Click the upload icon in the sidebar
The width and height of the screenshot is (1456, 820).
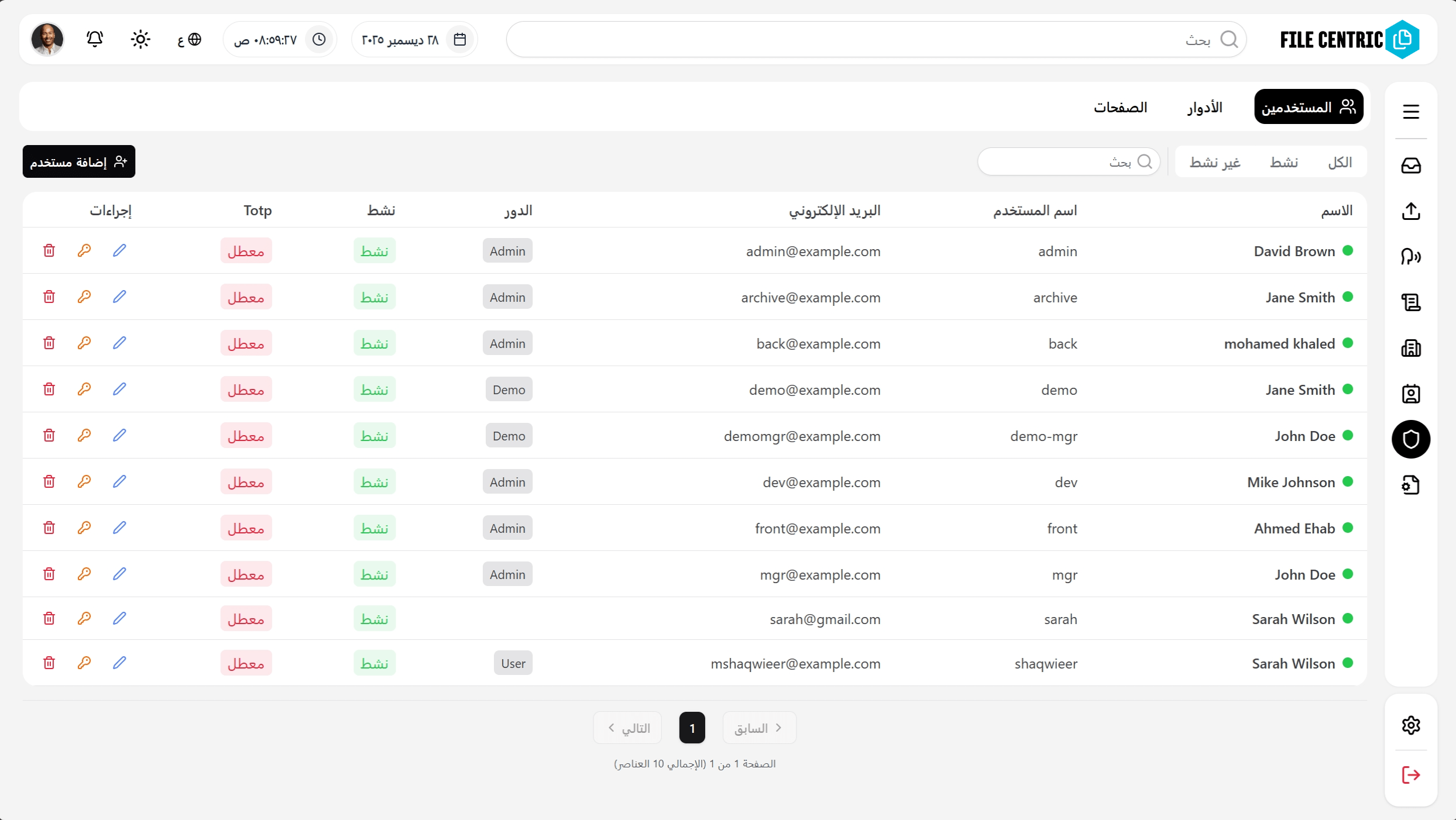point(1410,211)
